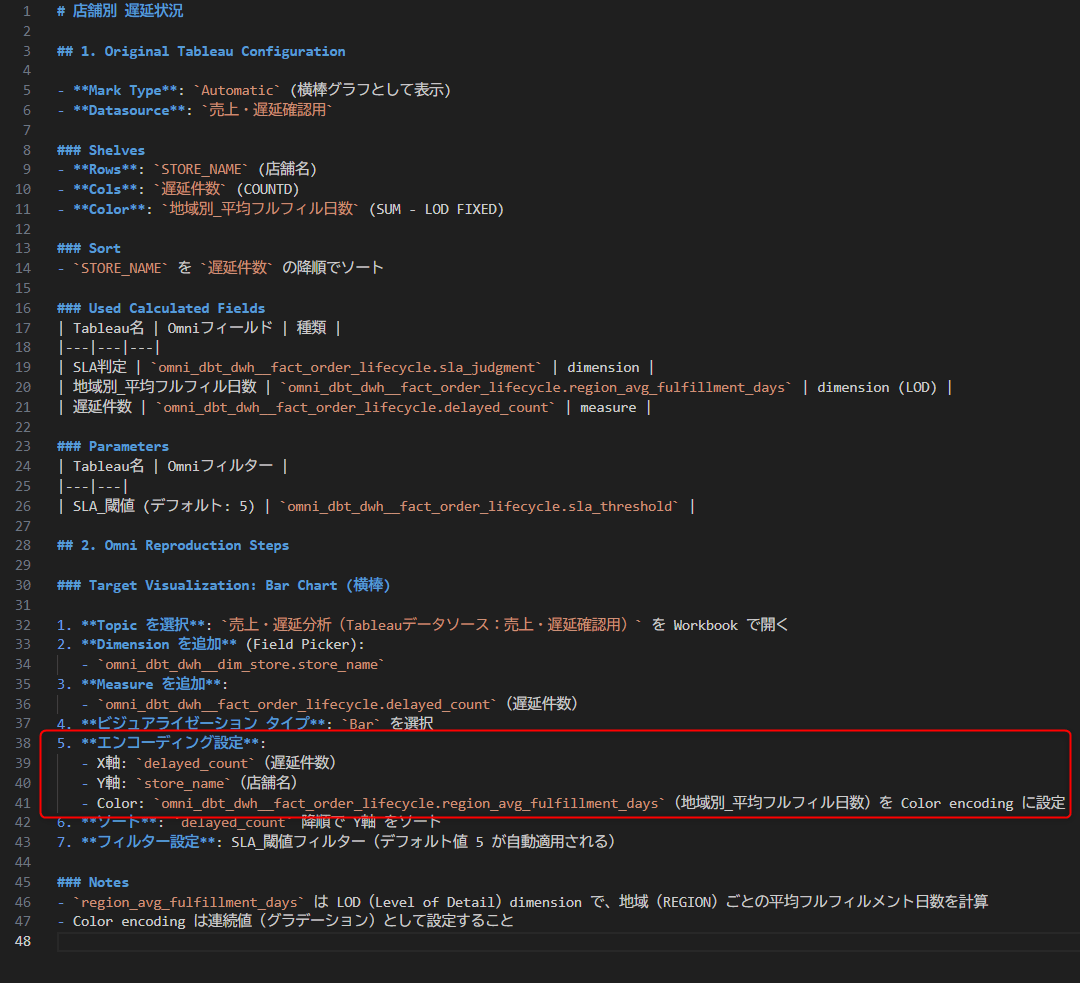The image size is (1080, 983).
Task: Click the dim_store.store_name code on line 34
Action: pyautogui.click(x=240, y=664)
